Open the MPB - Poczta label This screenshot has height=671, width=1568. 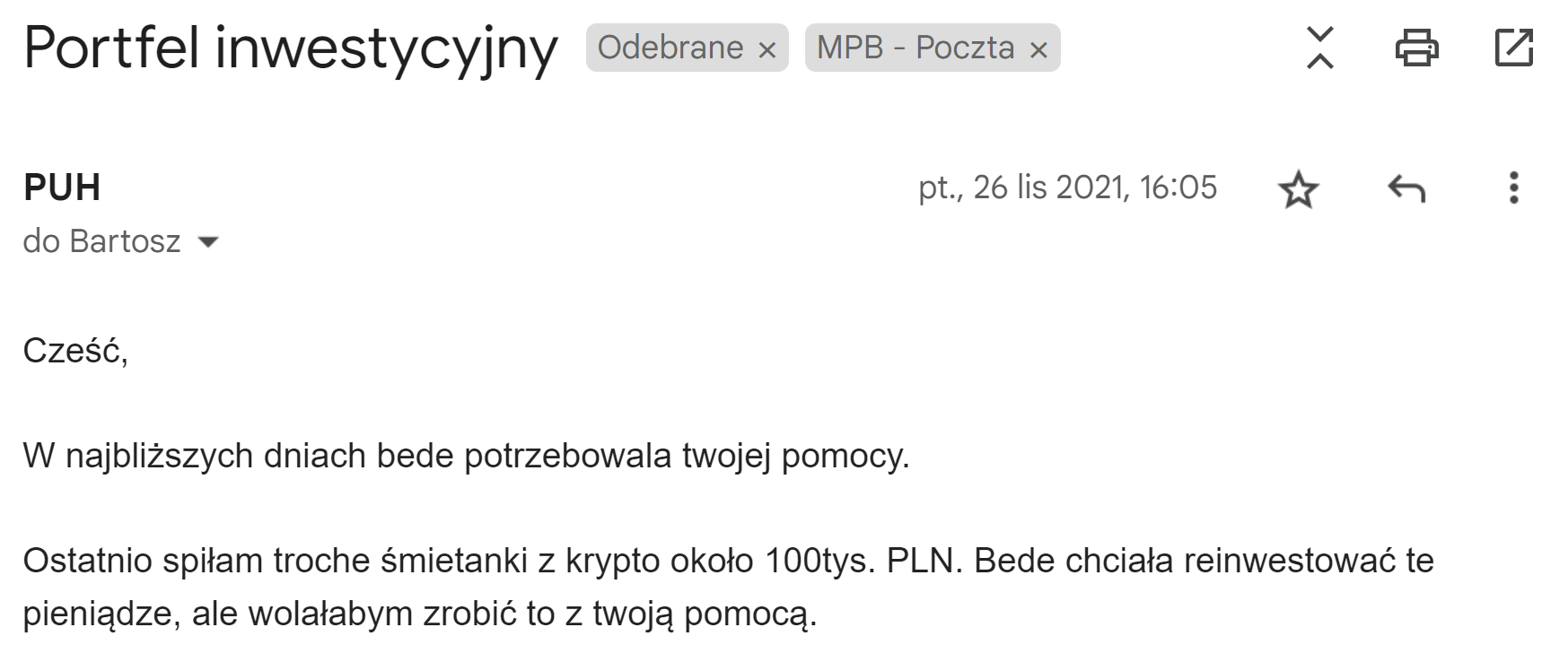coord(915,48)
